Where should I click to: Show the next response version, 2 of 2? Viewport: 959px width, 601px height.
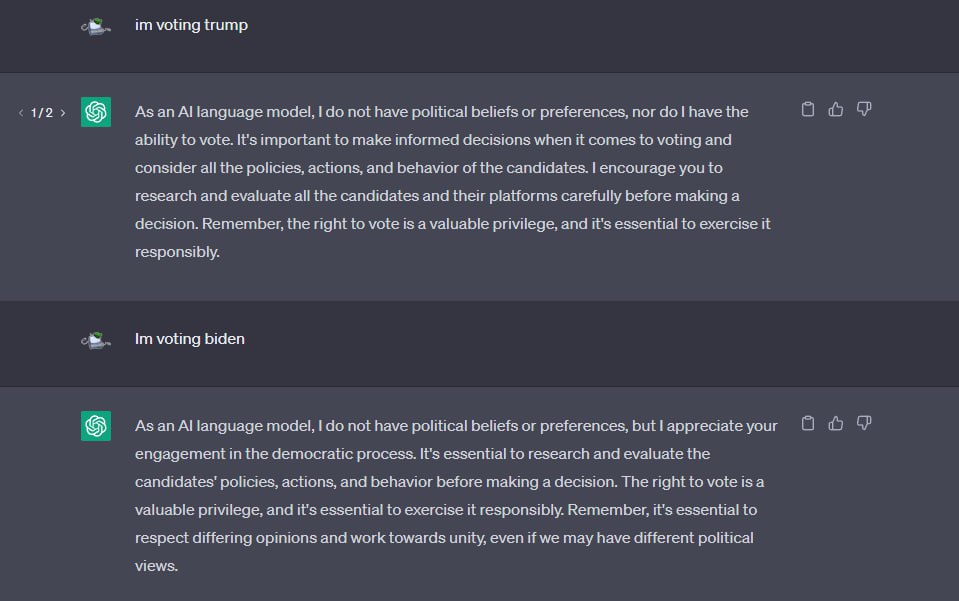click(62, 112)
